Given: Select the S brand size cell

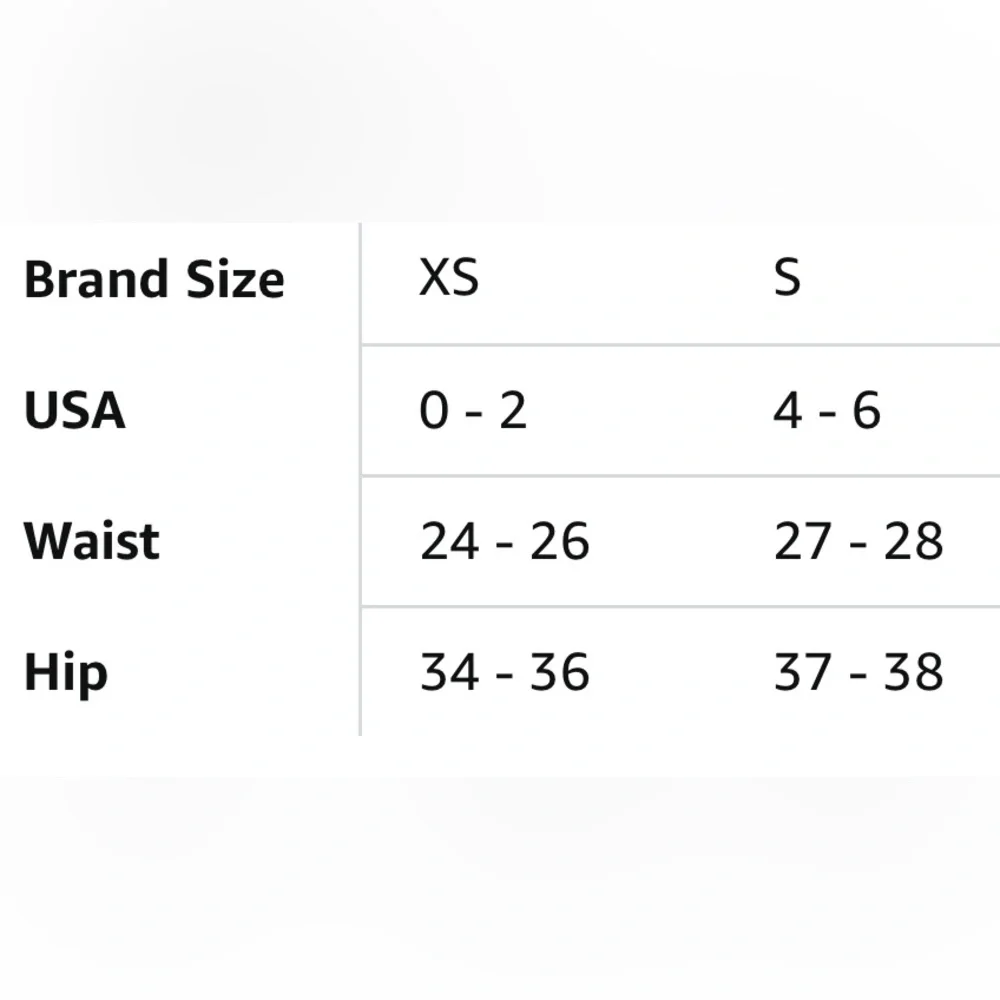Looking at the screenshot, I should (787, 277).
